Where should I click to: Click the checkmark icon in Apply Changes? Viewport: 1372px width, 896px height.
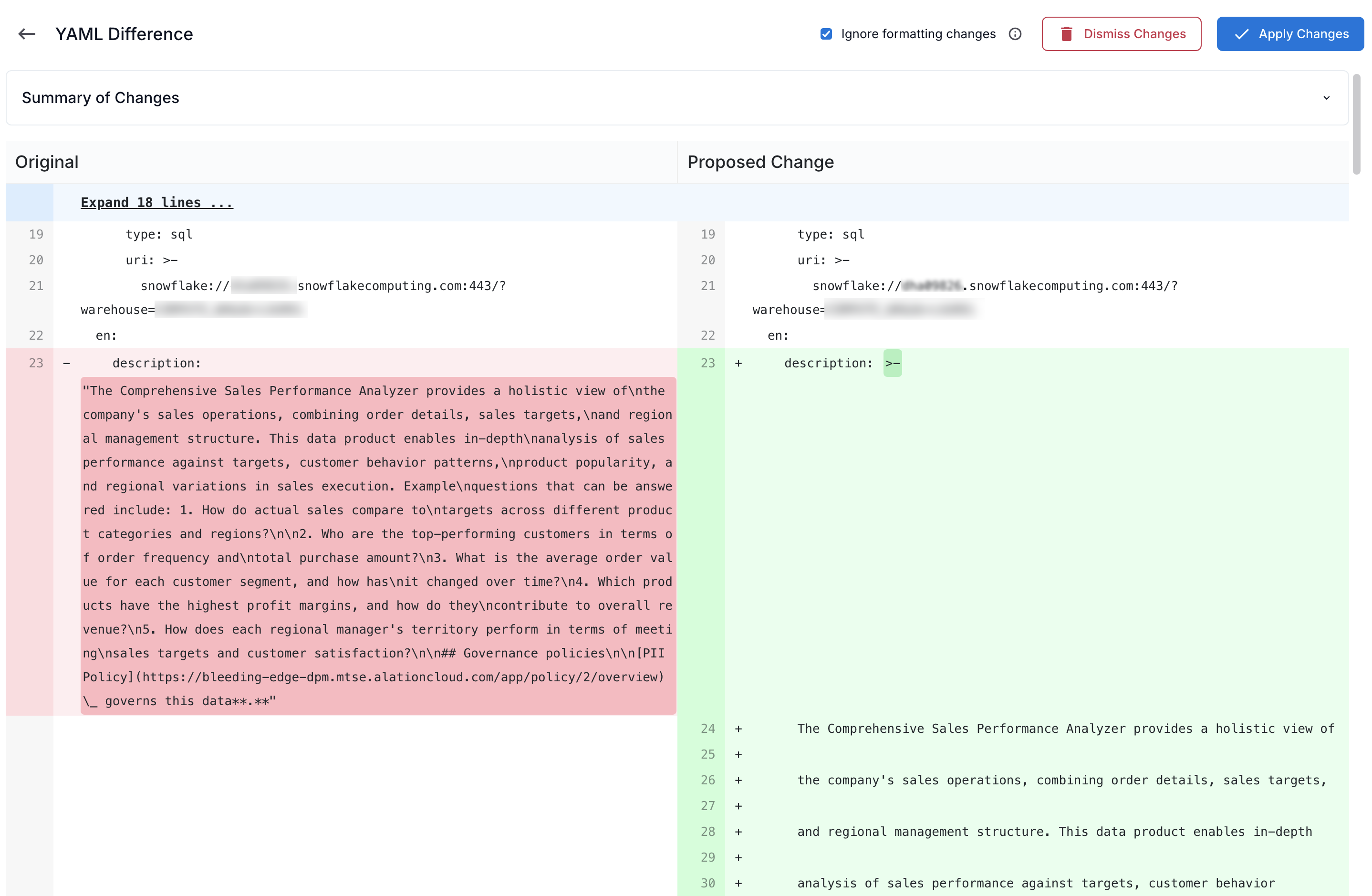click(1242, 34)
